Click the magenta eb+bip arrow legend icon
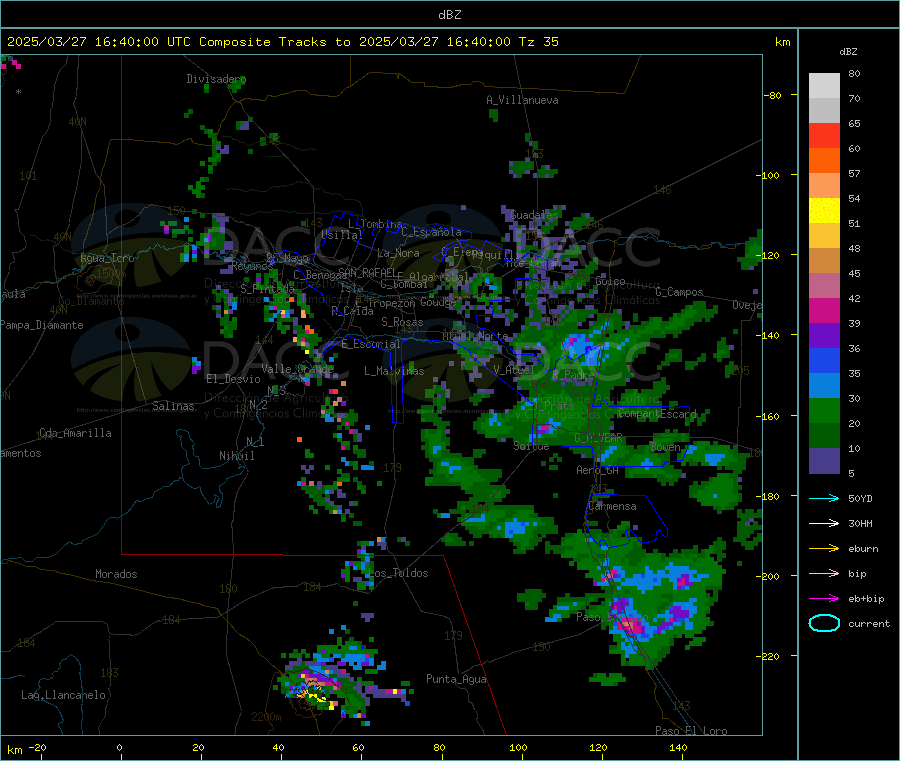This screenshot has width=900, height=761. click(x=824, y=599)
